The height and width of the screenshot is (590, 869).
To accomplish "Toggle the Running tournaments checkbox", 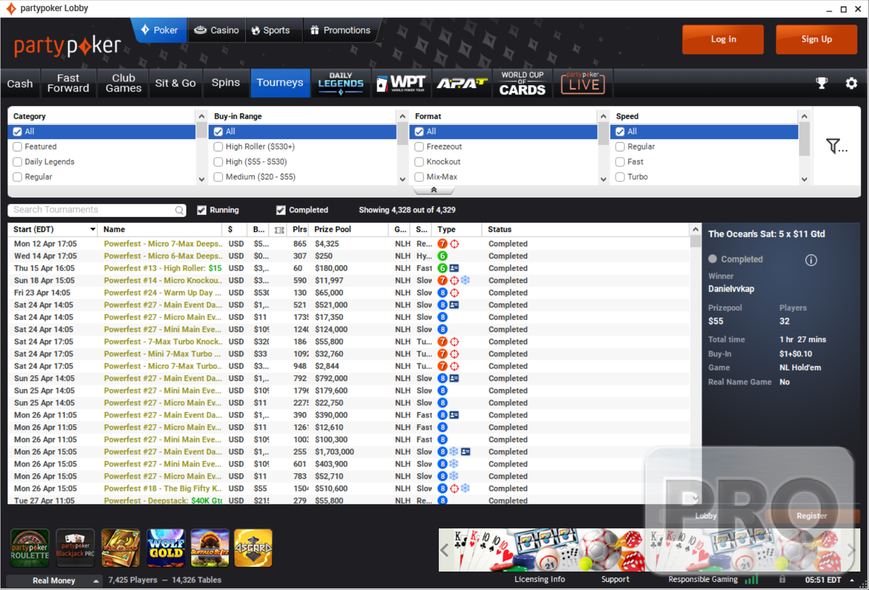I will point(202,210).
